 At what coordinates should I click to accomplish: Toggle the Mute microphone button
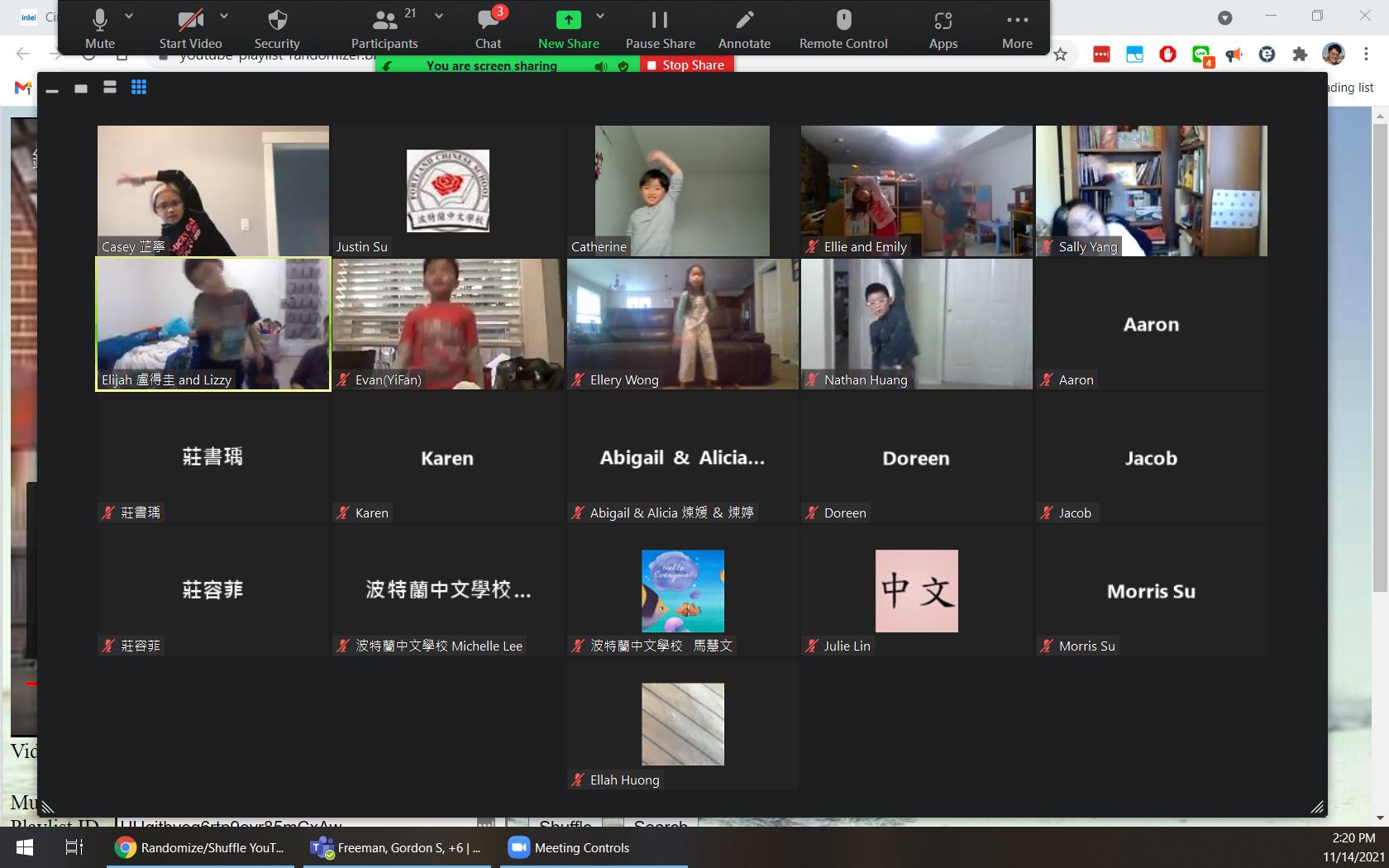pos(99,20)
